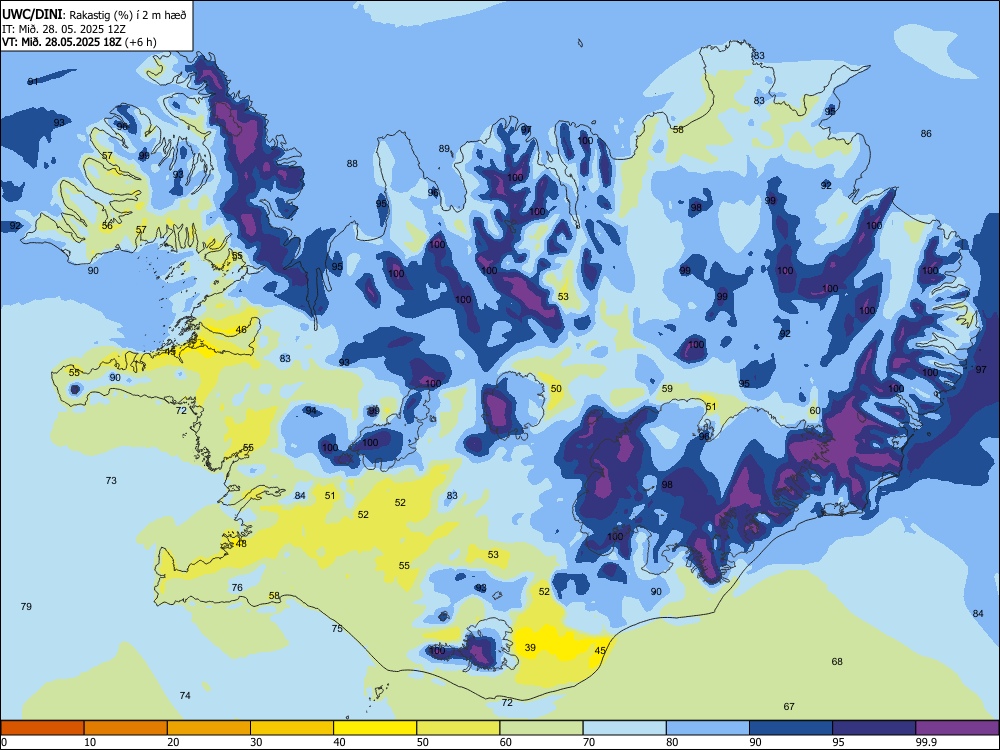Click the legend label '30'
This screenshot has height=750, width=1000.
[x=256, y=742]
